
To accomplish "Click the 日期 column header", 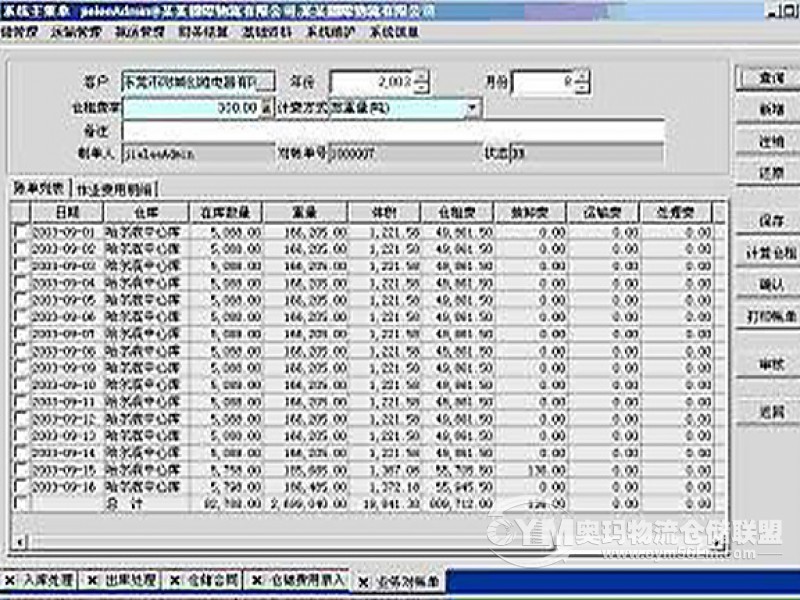I will point(67,212).
